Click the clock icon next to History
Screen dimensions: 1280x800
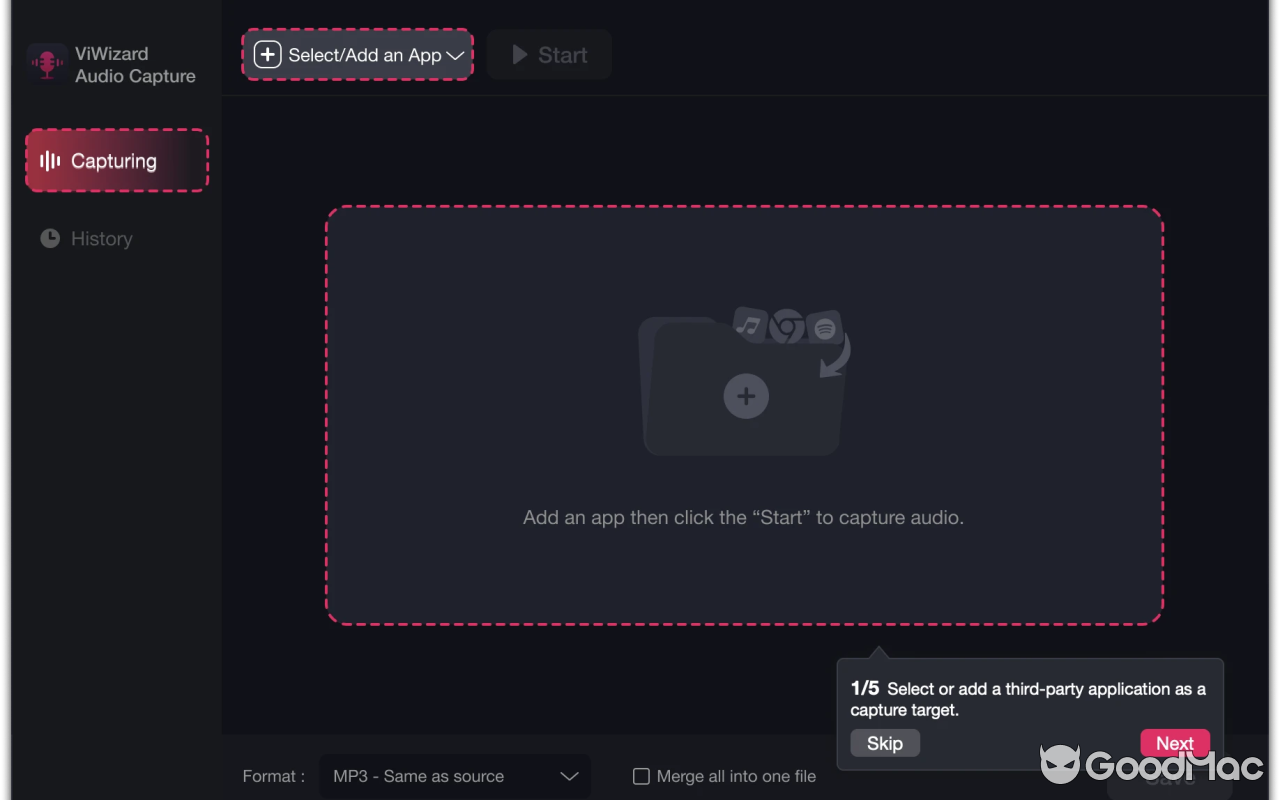49,238
